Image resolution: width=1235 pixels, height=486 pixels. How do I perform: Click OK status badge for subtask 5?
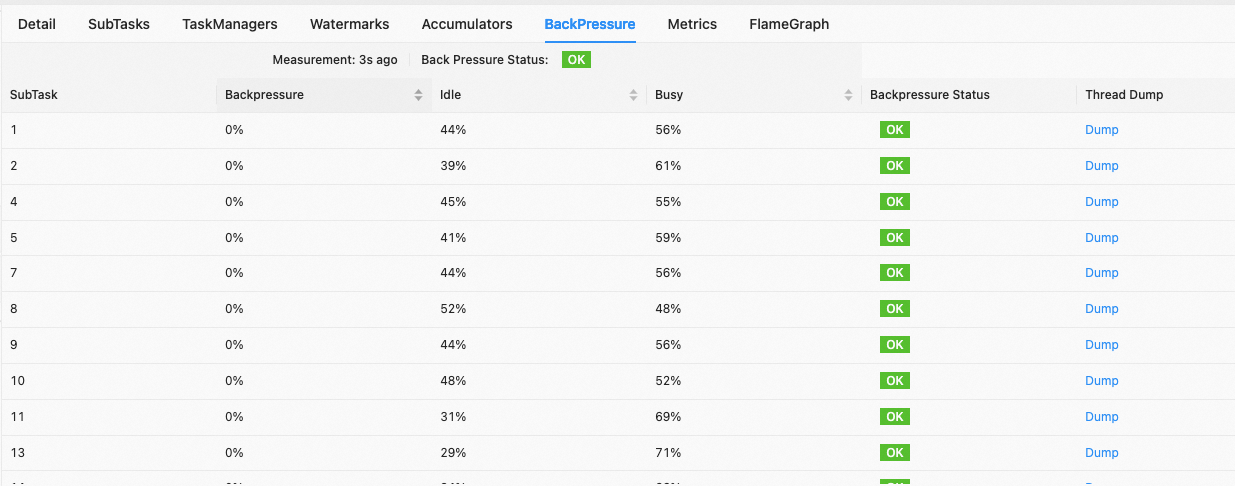click(x=895, y=238)
